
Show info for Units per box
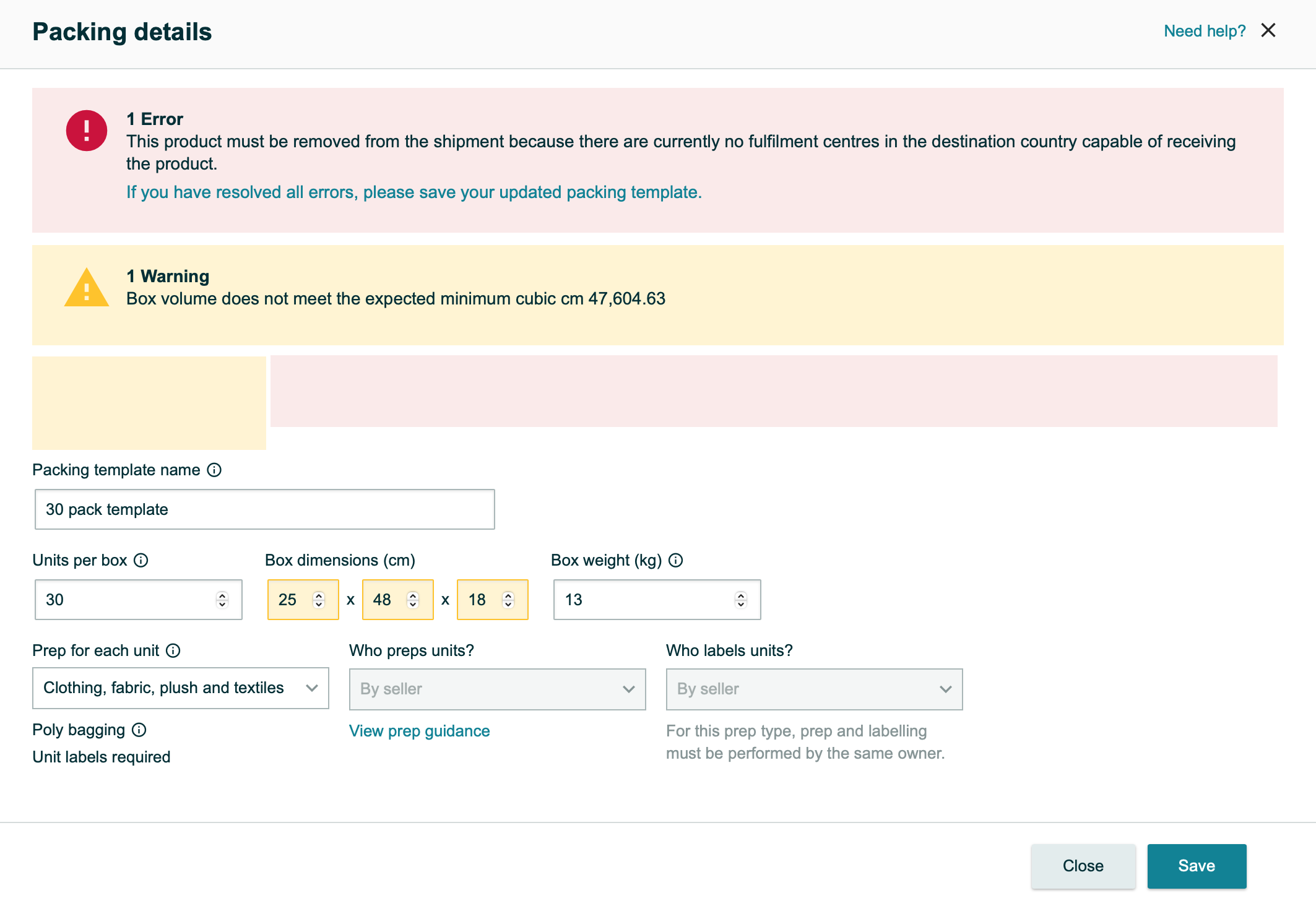[141, 560]
